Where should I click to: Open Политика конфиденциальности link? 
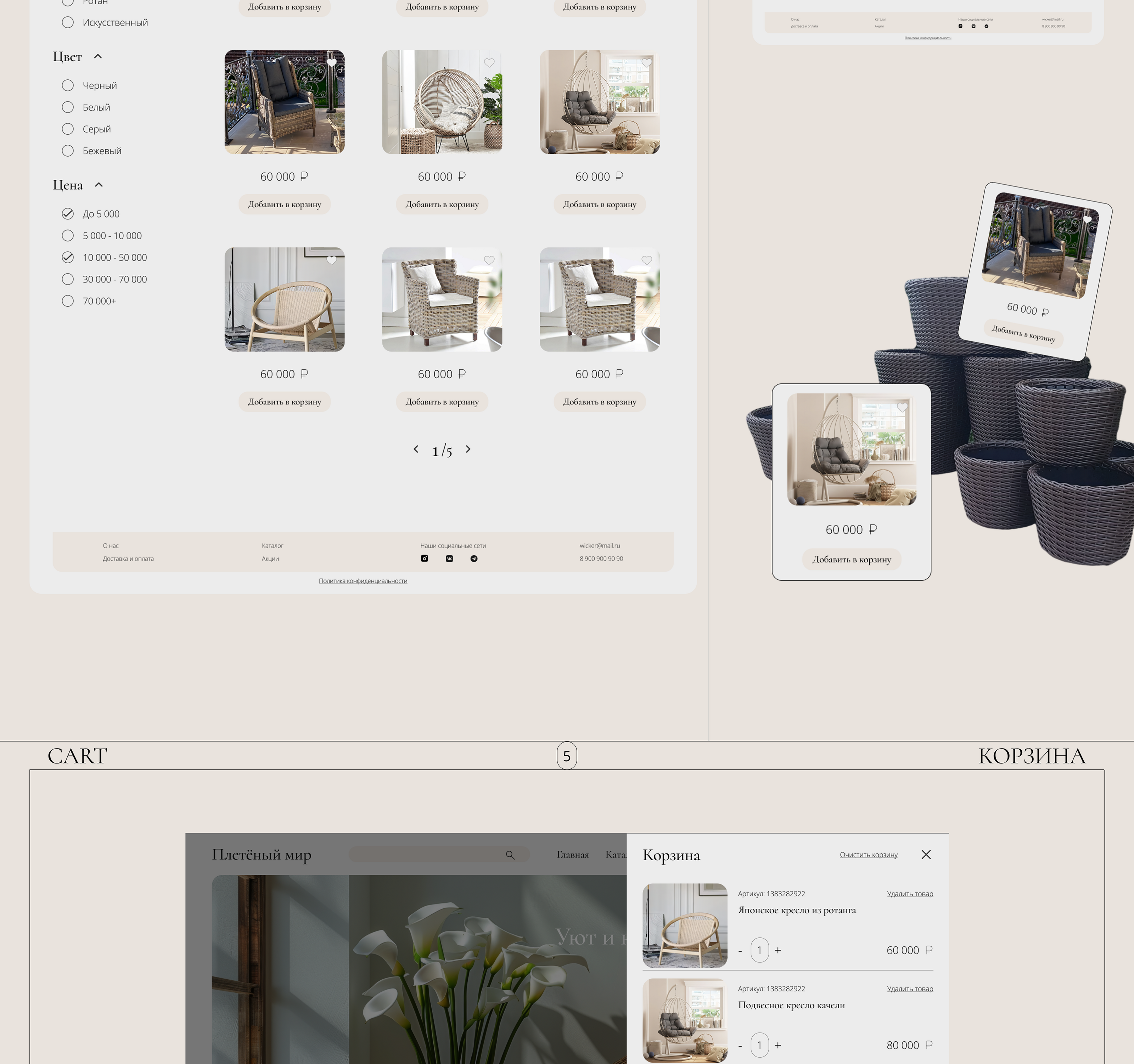(x=363, y=581)
